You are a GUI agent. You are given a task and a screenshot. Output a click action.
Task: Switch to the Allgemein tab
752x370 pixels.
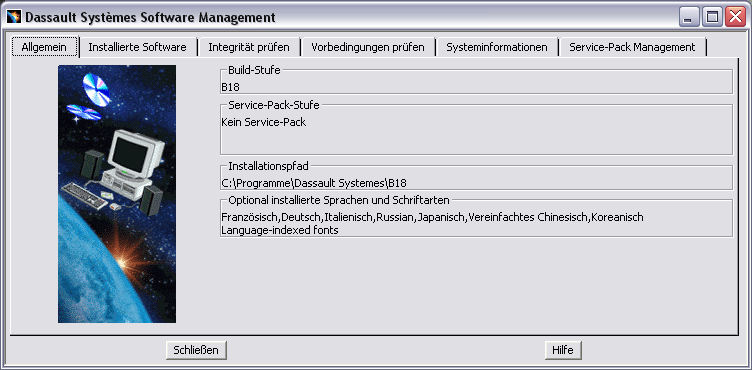tap(44, 47)
